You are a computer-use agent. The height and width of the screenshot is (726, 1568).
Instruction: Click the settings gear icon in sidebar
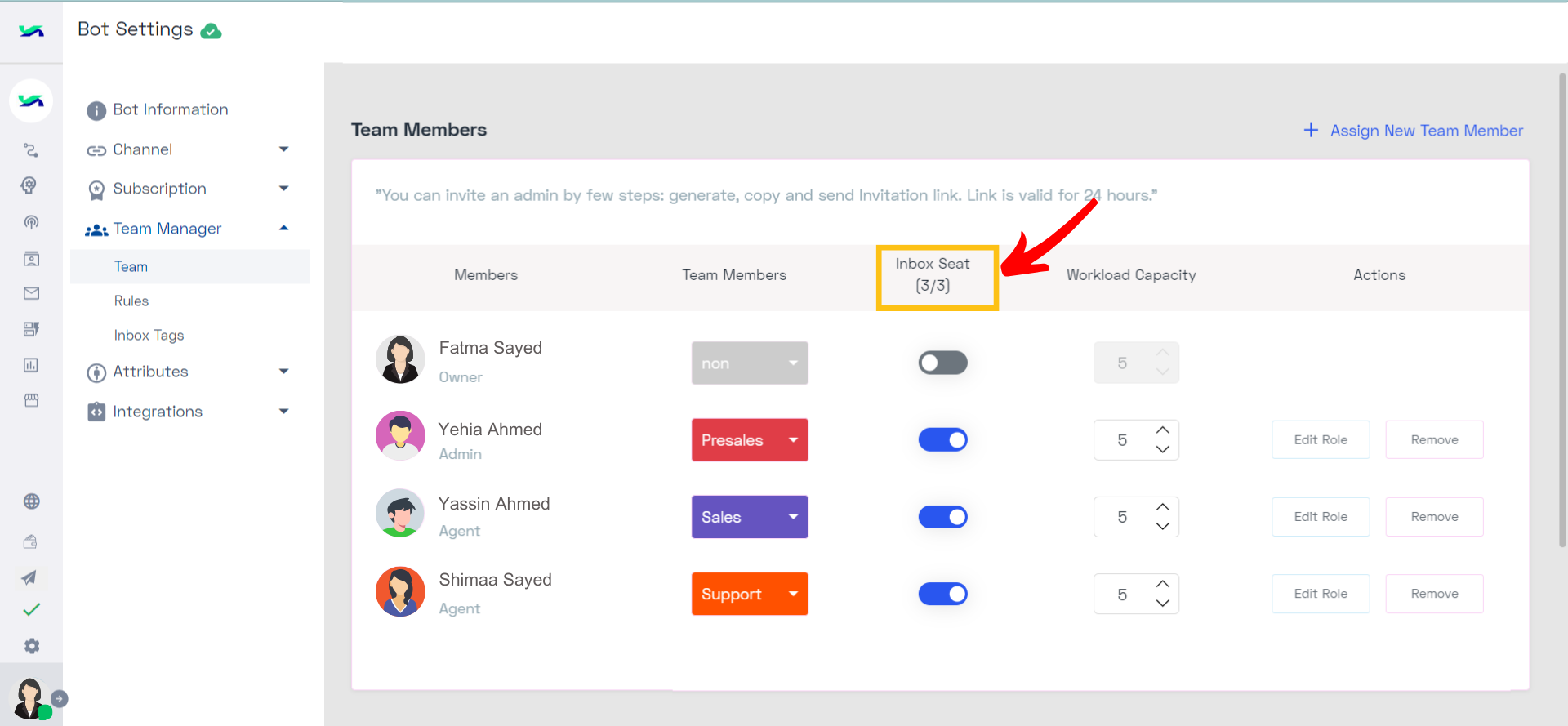point(32,646)
